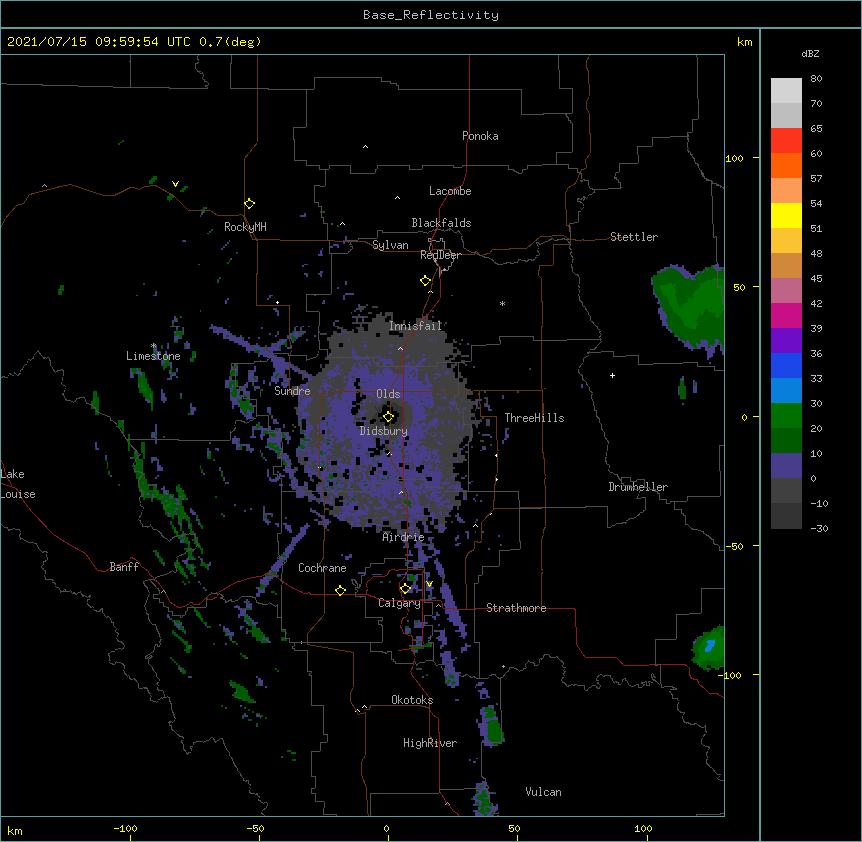Click the Didsbury town label
Screen dimensions: 862x842
pos(384,431)
